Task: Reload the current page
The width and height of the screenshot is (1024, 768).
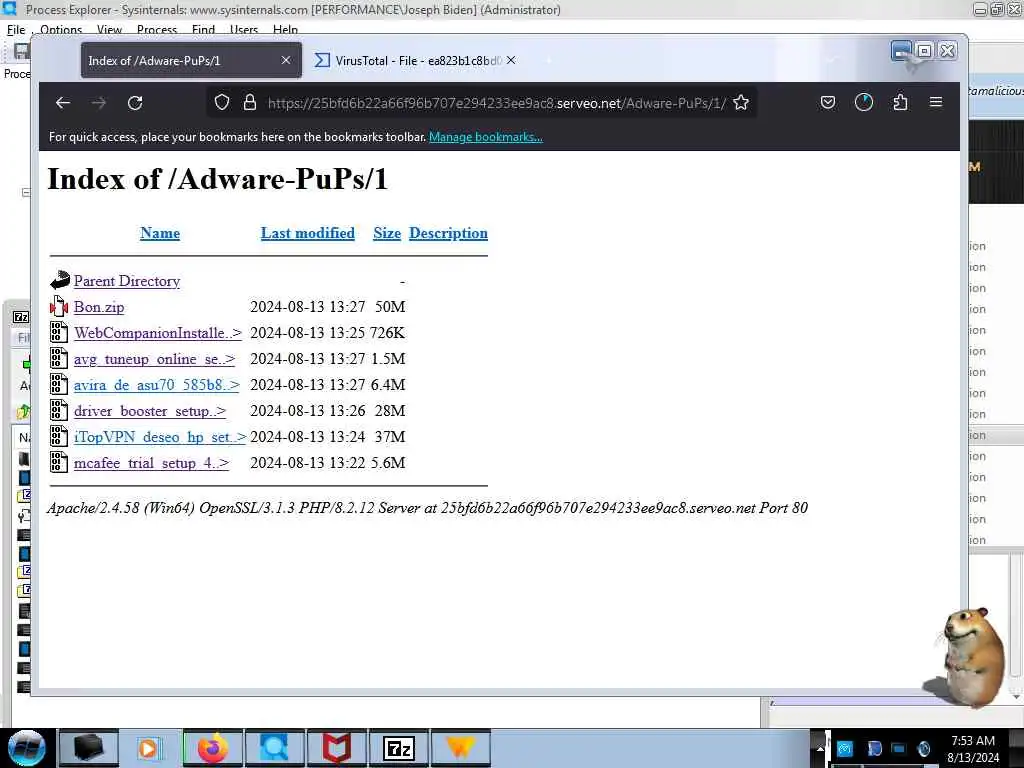Action: (135, 103)
